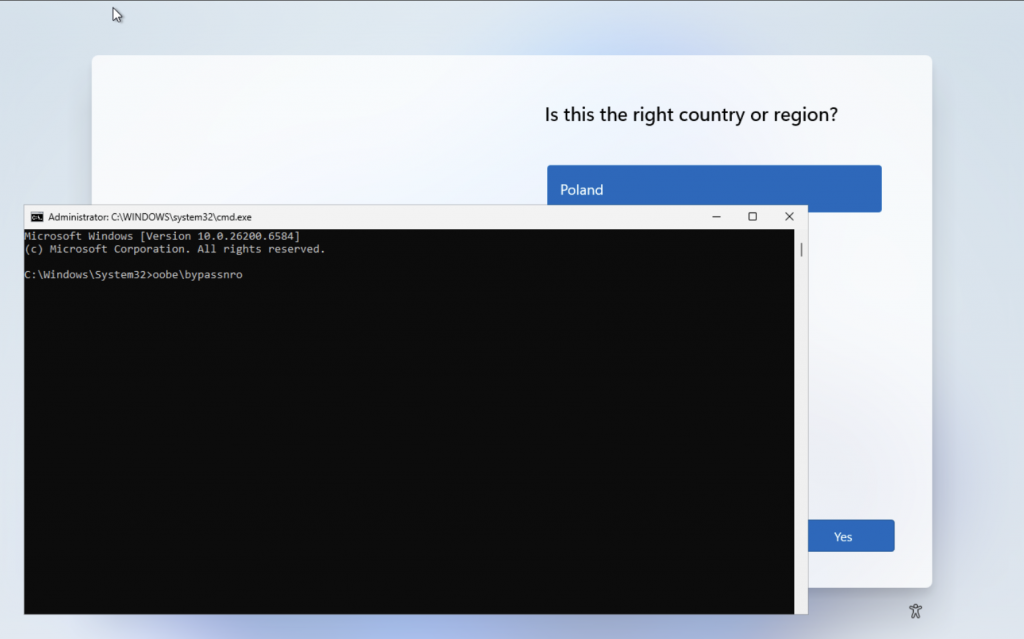Open the accessibility figure icon
1024x639 pixels.
coord(915,611)
